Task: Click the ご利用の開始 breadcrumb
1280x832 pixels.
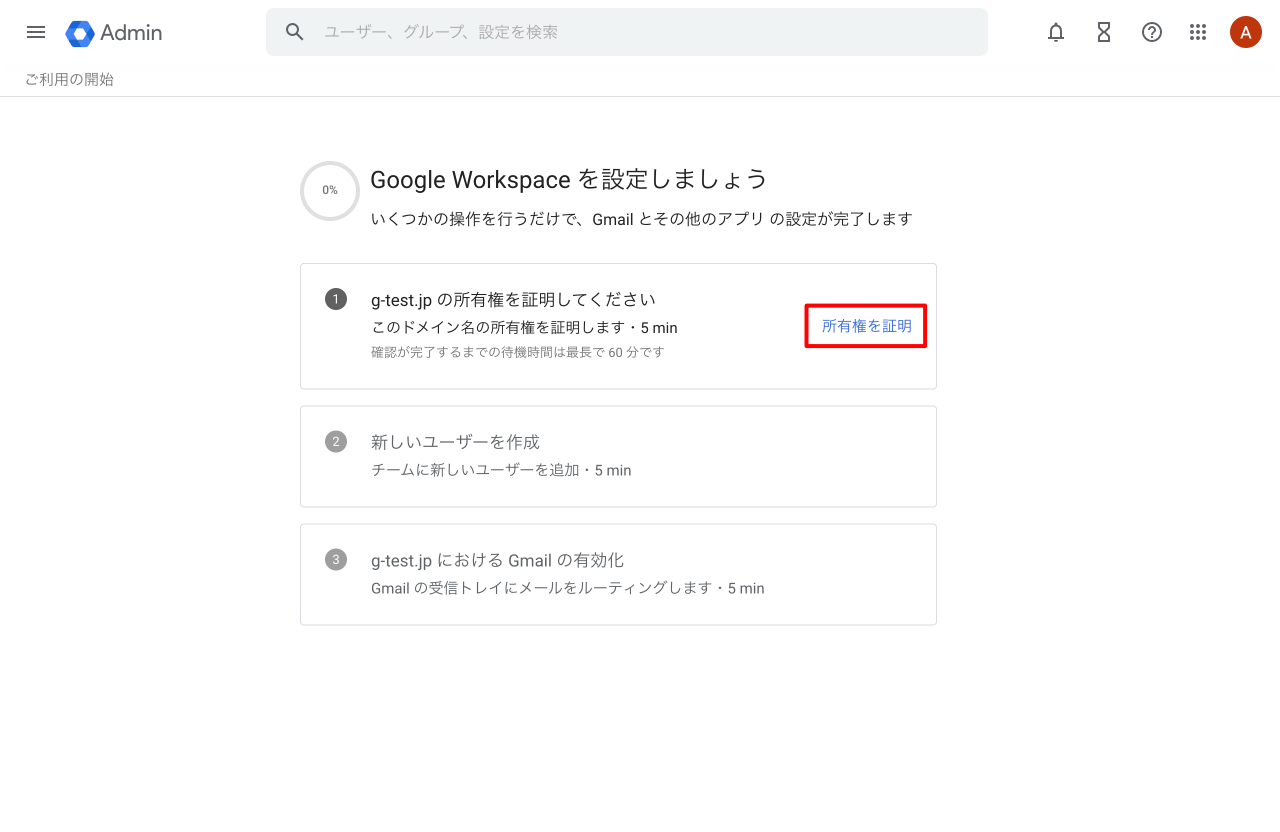Action: pyautogui.click(x=69, y=79)
